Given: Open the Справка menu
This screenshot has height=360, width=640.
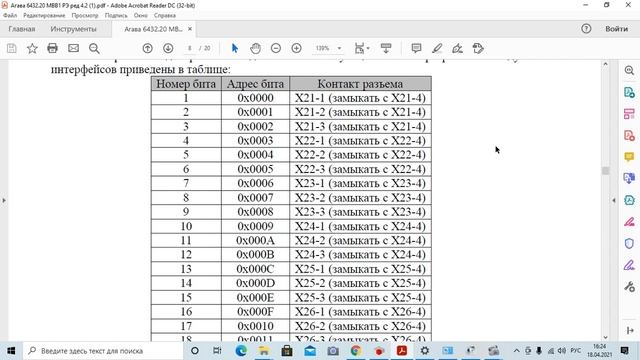Looking at the screenshot, I should pyautogui.click(x=165, y=15).
